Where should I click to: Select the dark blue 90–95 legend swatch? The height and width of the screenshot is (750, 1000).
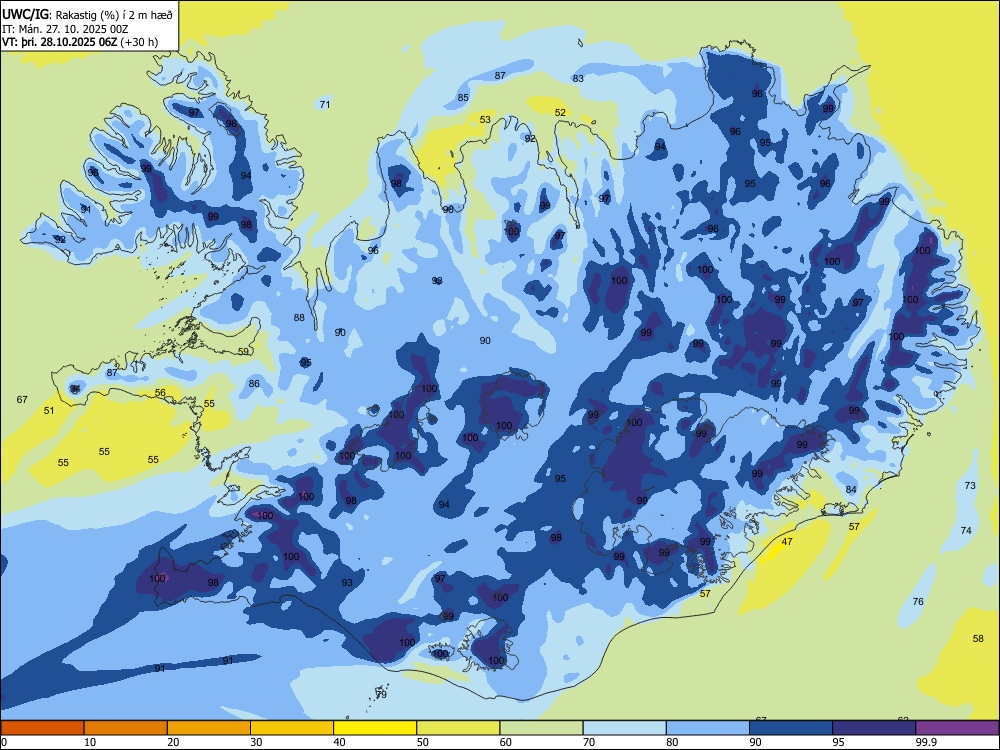pos(791,728)
